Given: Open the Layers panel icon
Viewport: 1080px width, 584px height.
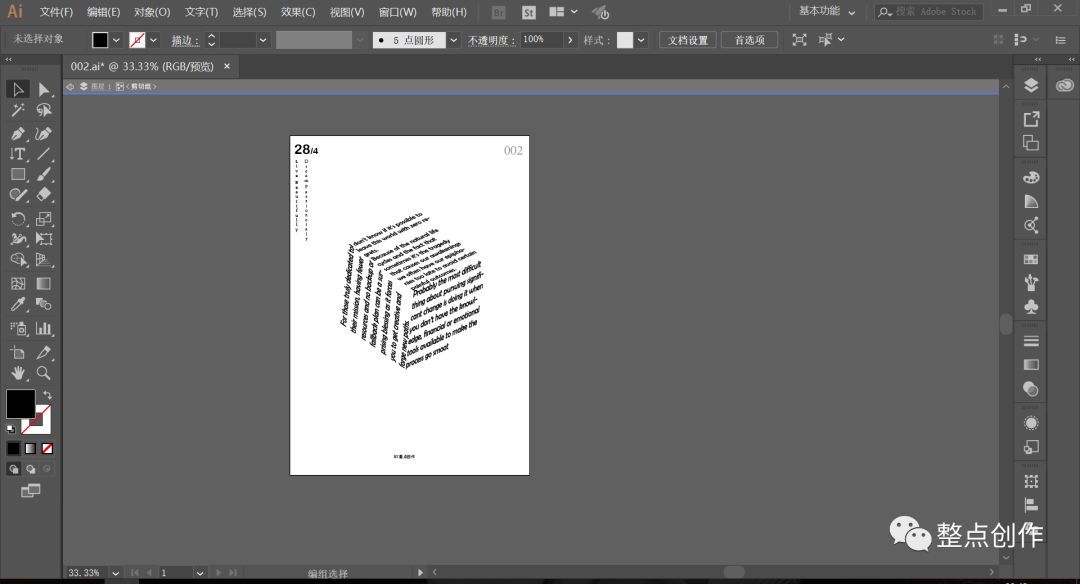Looking at the screenshot, I should [x=1031, y=85].
